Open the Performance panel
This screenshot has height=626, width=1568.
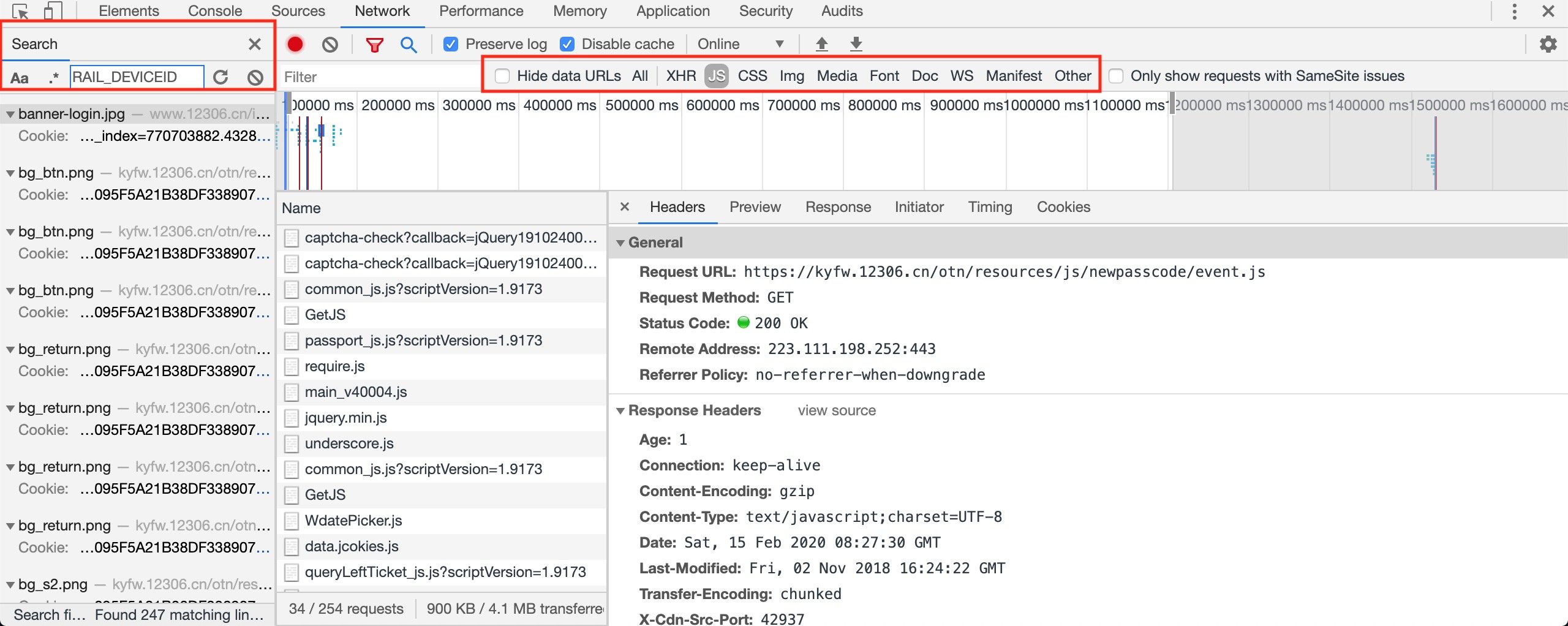coord(481,10)
